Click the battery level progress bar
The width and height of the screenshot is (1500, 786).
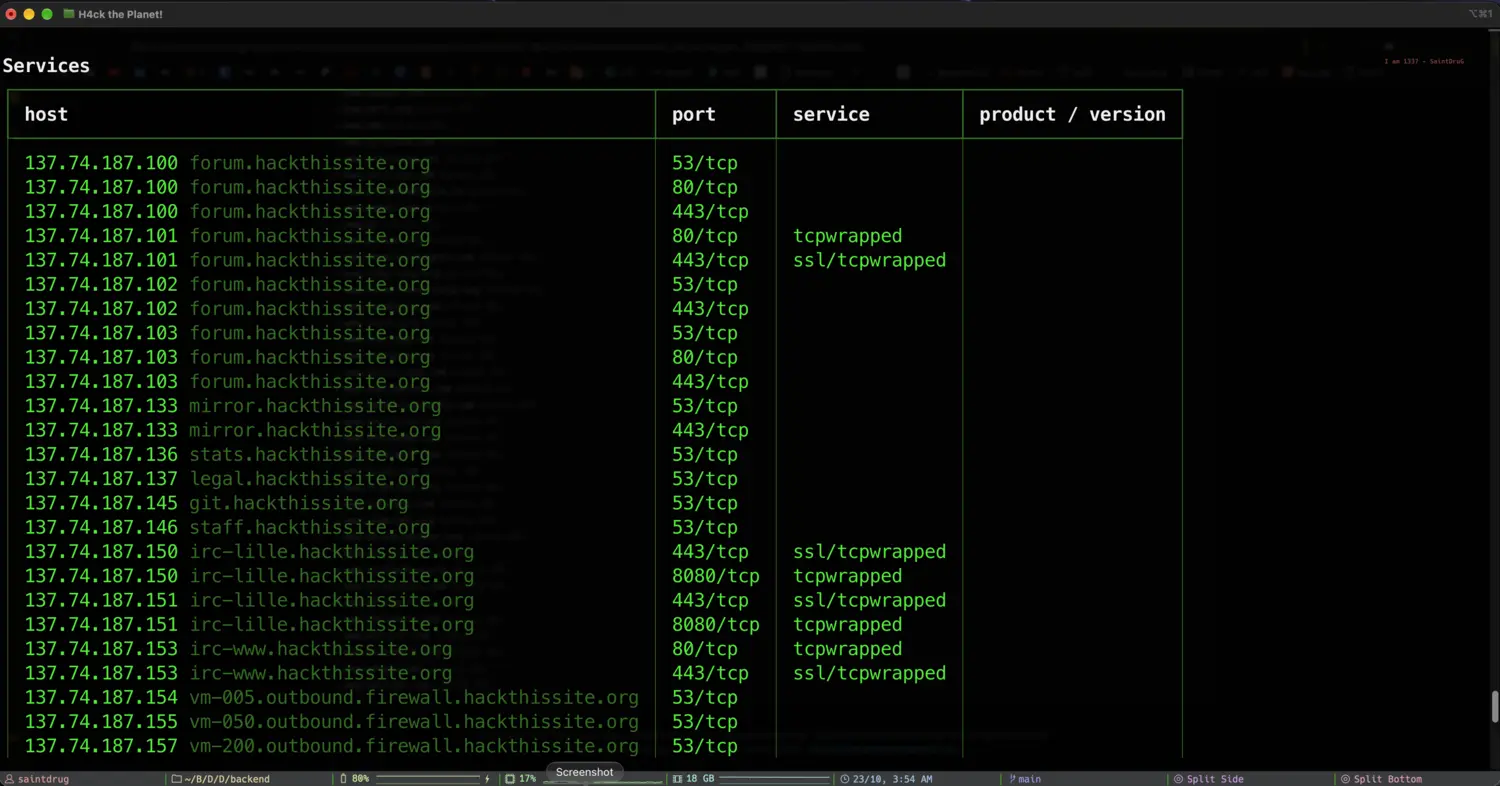[428, 779]
